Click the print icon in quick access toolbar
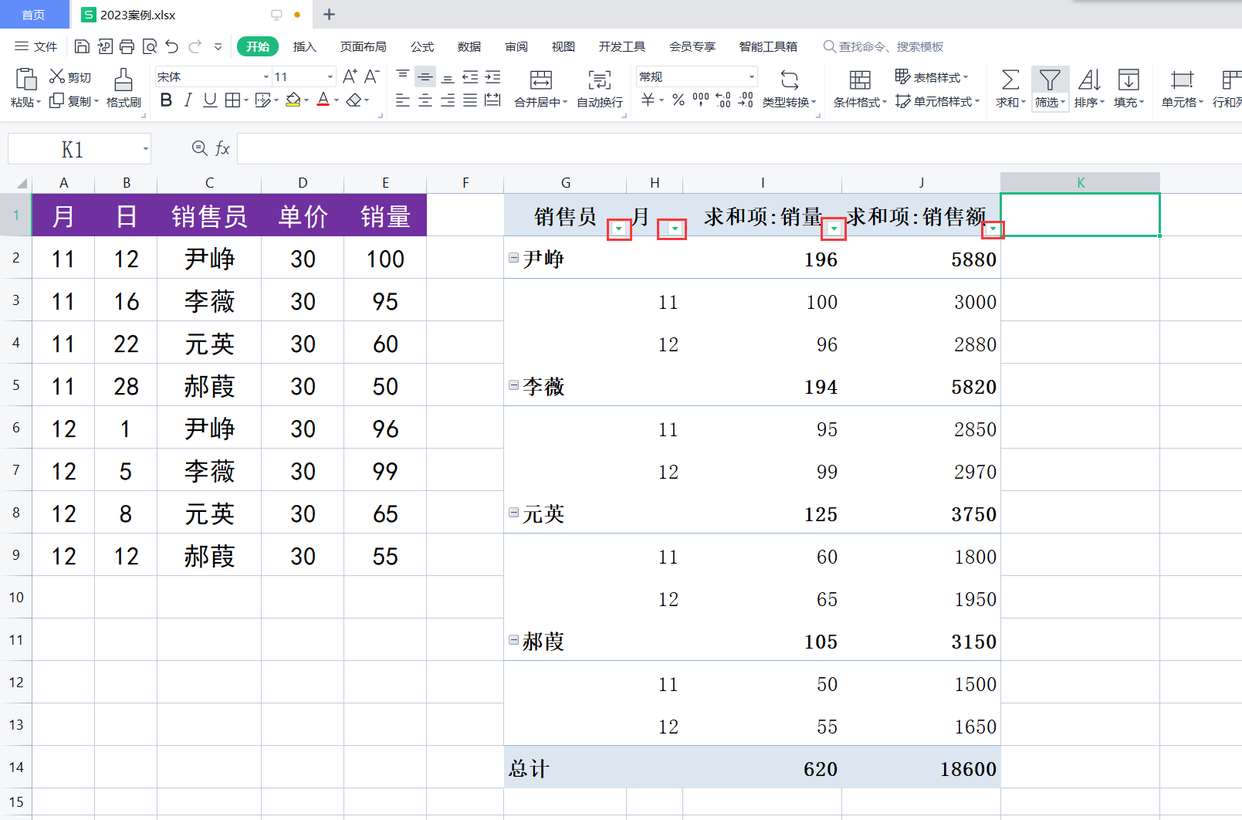The height and width of the screenshot is (820, 1242). click(127, 46)
